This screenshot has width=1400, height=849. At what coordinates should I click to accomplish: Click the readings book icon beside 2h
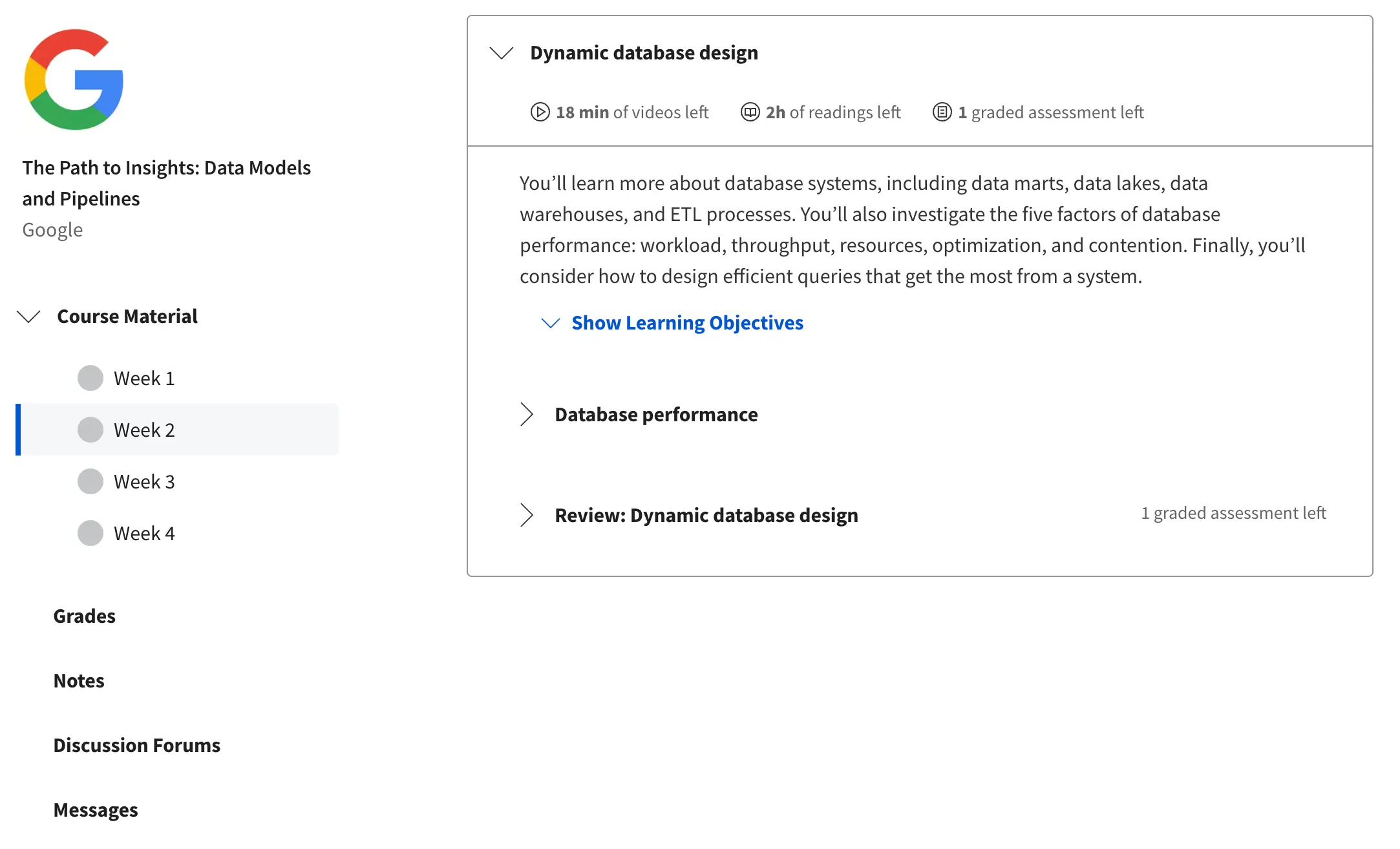click(x=750, y=112)
